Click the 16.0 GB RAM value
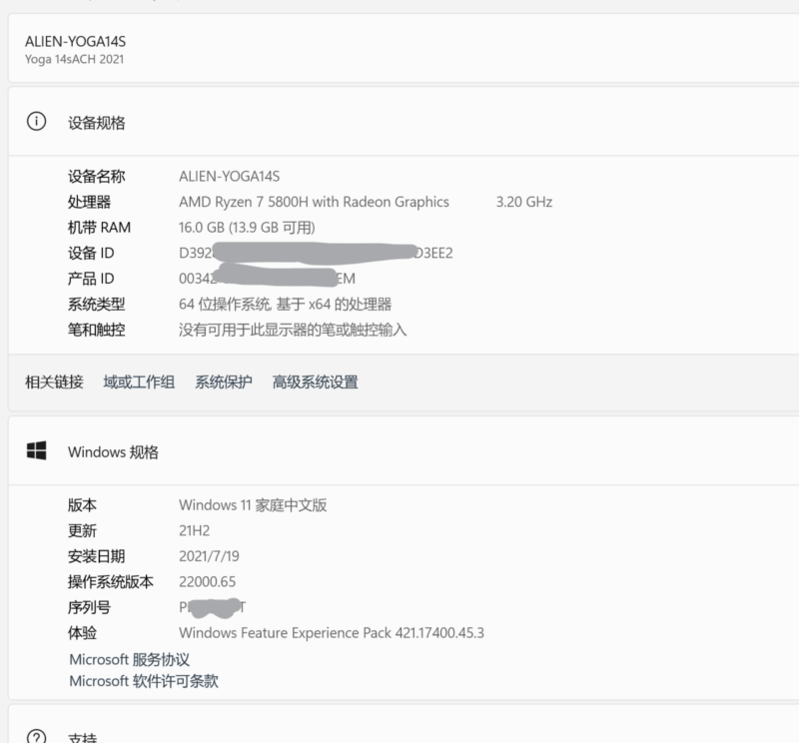Screen dimensions: 799x743 pos(247,228)
